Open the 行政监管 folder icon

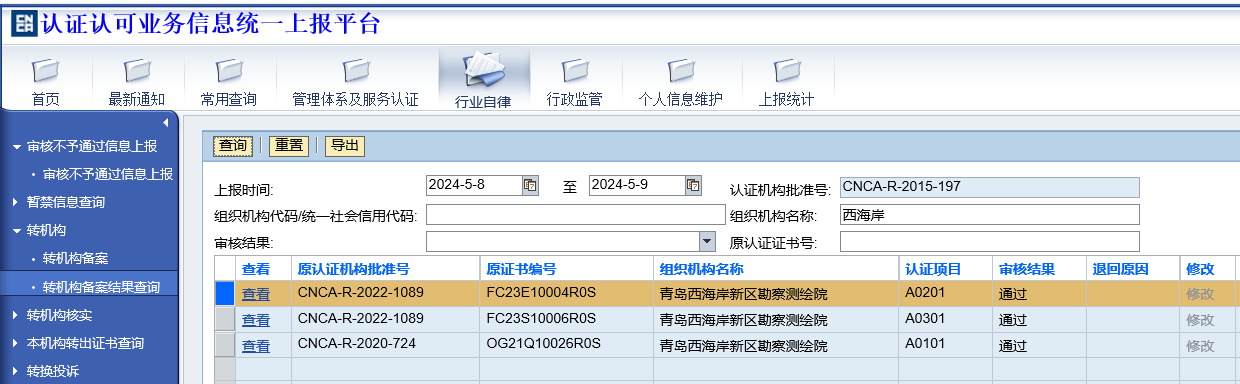[575, 70]
